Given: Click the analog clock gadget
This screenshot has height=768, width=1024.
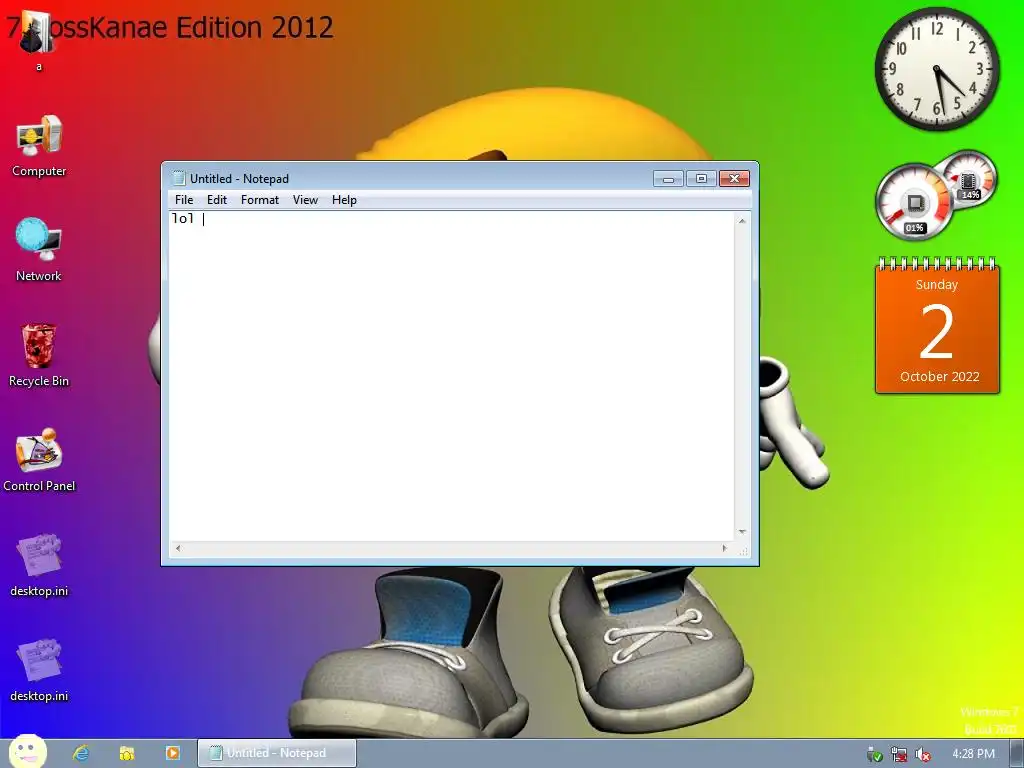Looking at the screenshot, I should (936, 69).
